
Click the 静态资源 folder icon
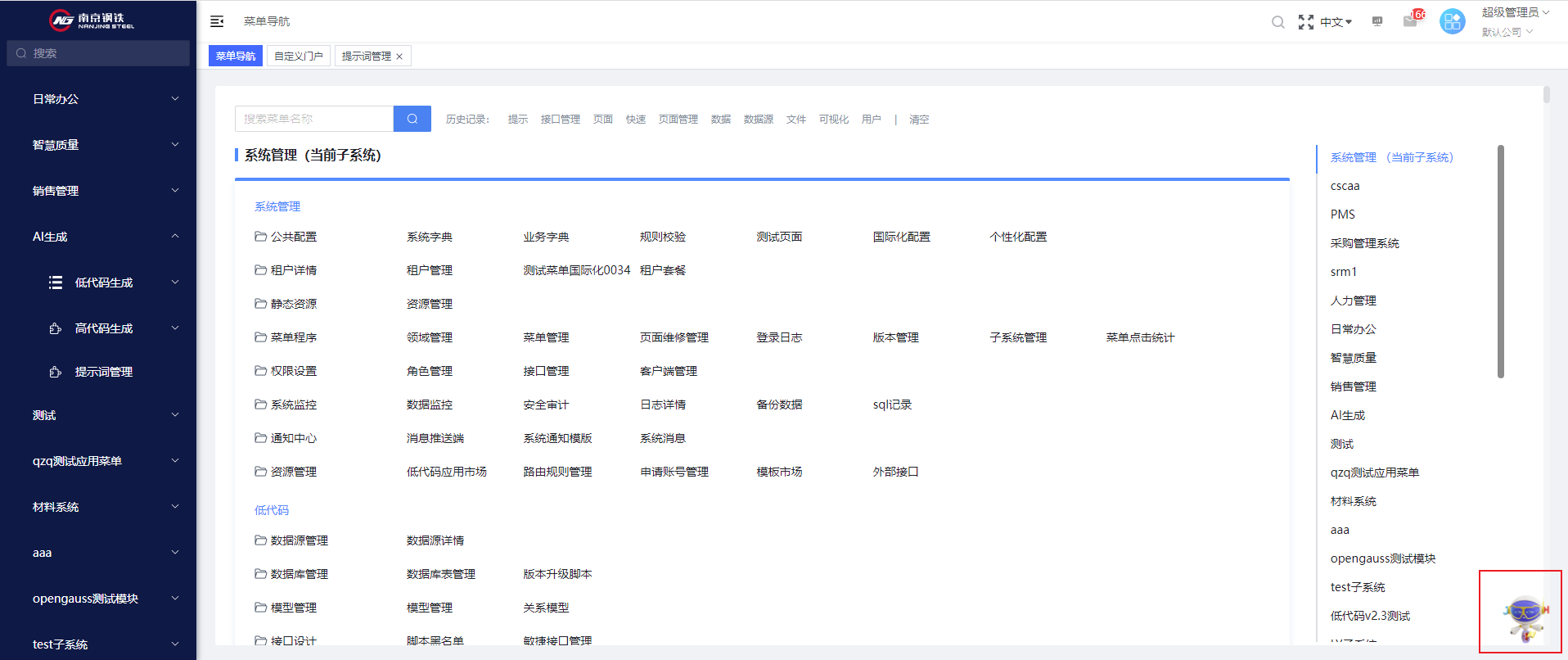click(260, 304)
